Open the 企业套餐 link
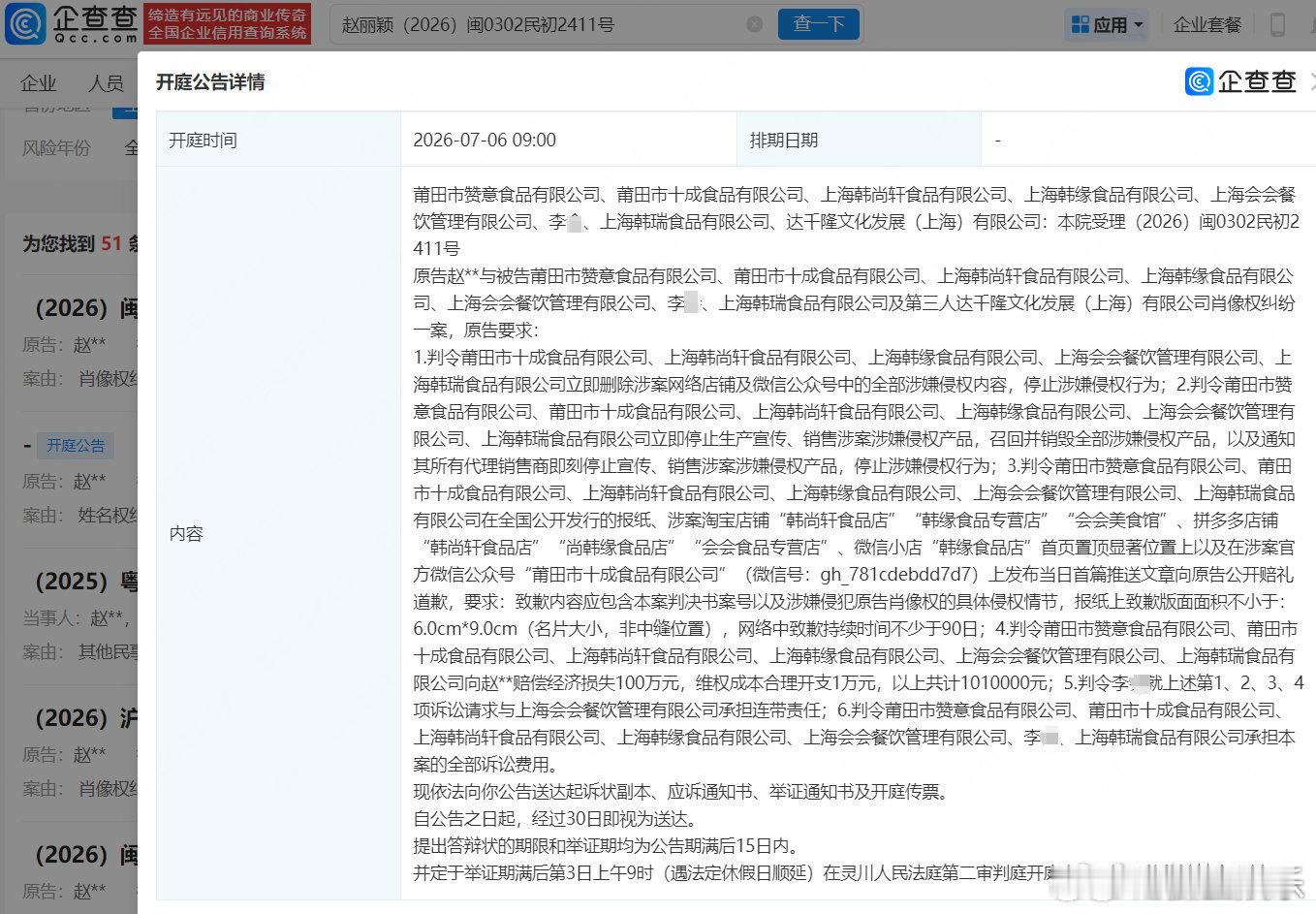The width and height of the screenshot is (1316, 914). click(1207, 25)
